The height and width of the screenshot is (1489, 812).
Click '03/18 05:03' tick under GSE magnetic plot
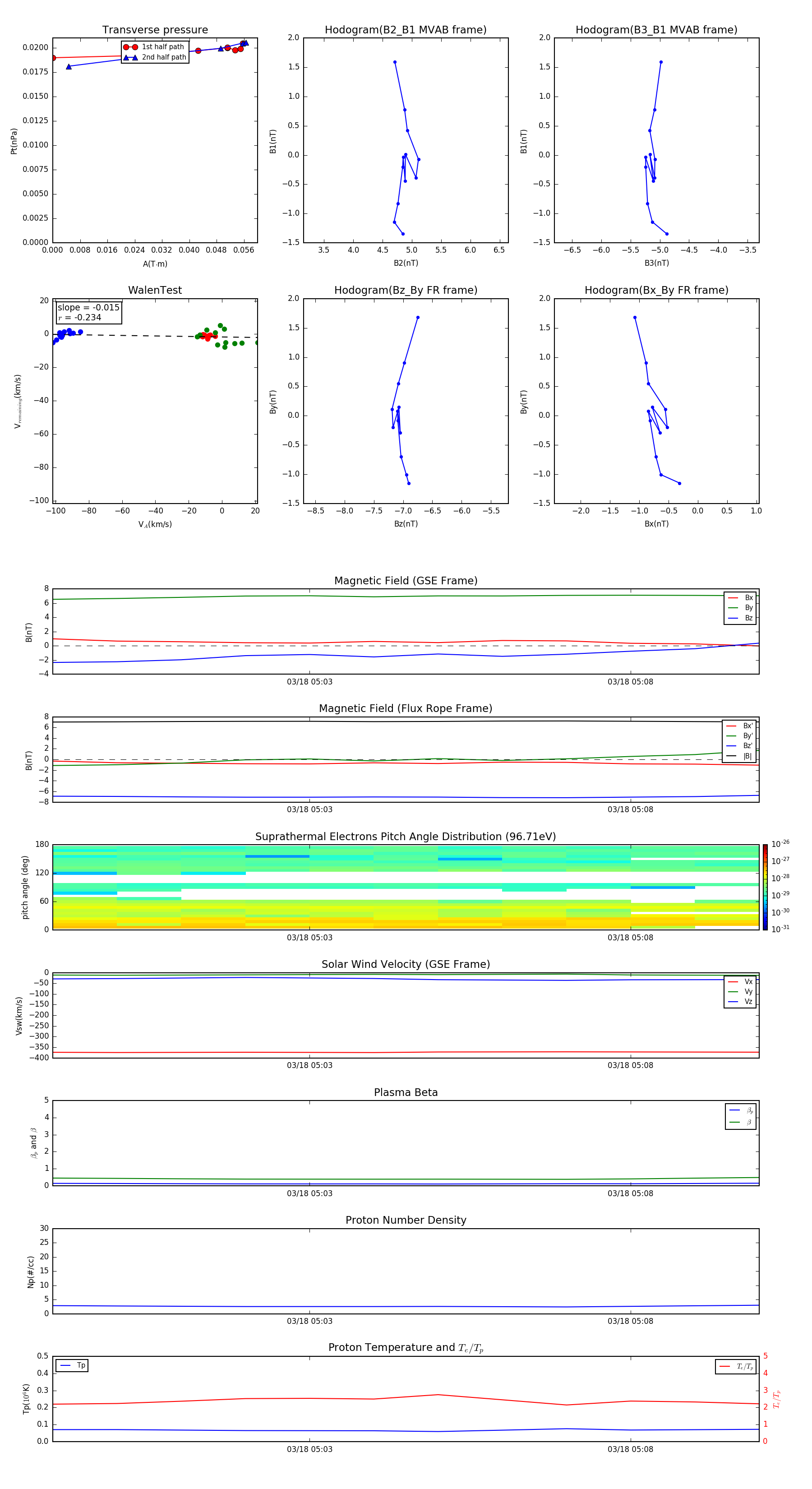(309, 682)
